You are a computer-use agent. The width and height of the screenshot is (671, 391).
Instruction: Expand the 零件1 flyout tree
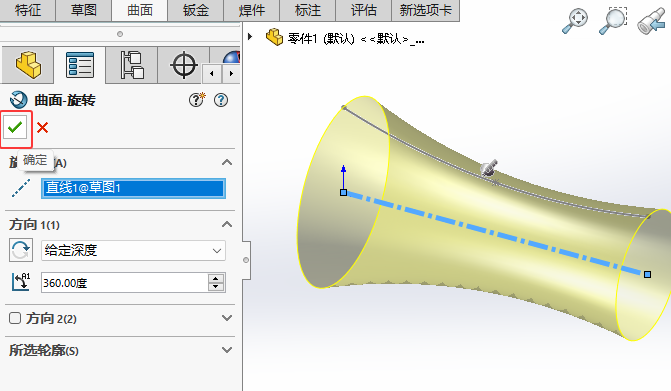(250, 37)
